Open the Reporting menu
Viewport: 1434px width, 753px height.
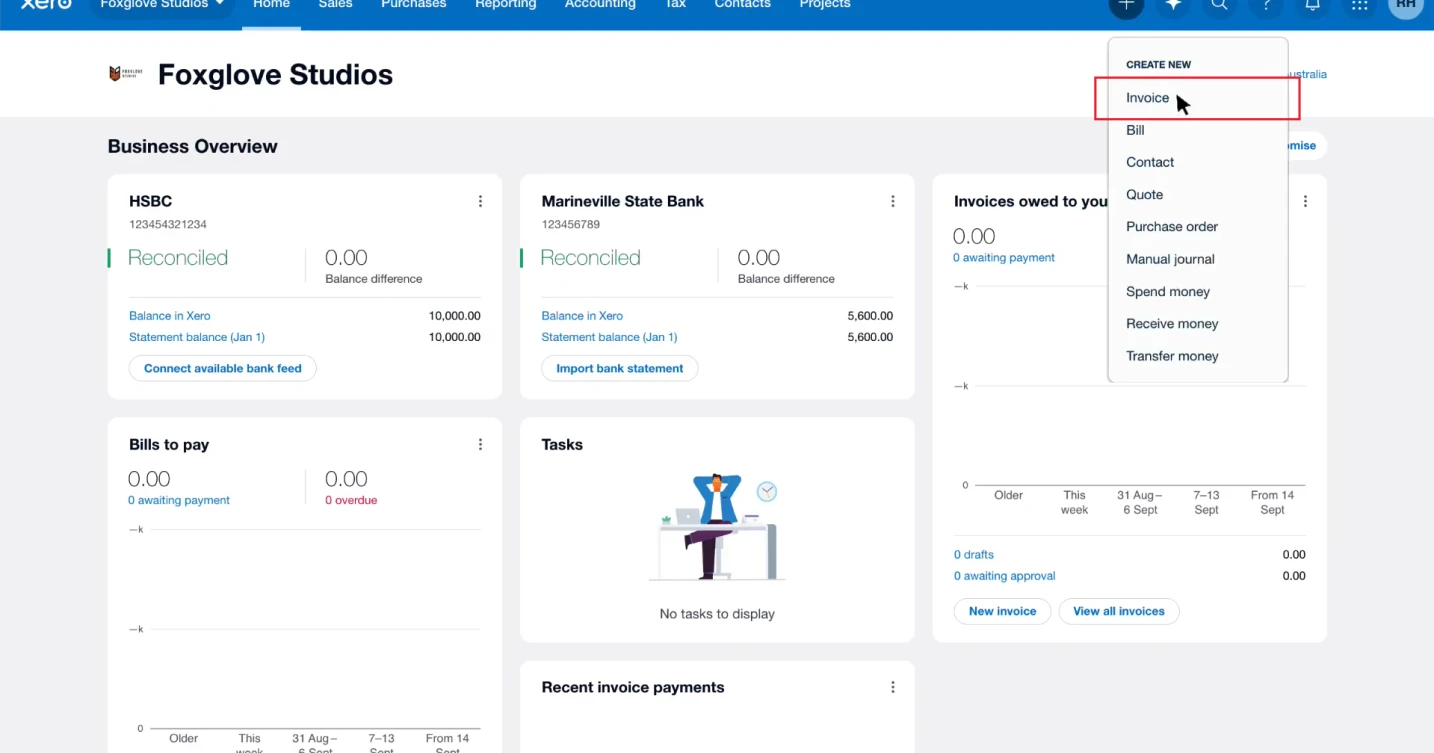click(505, 5)
